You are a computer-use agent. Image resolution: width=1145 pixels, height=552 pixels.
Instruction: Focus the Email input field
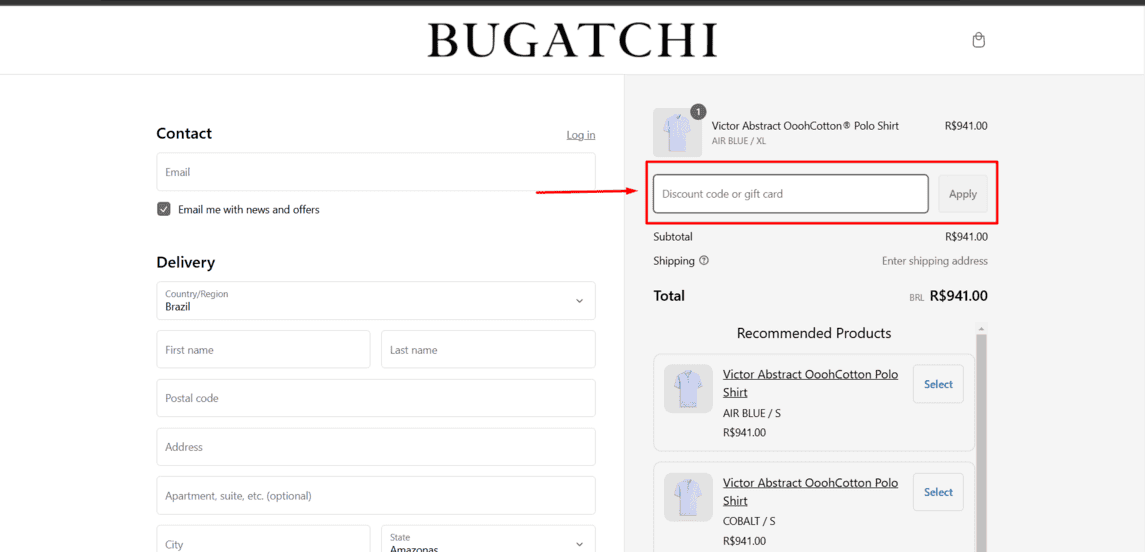point(376,172)
